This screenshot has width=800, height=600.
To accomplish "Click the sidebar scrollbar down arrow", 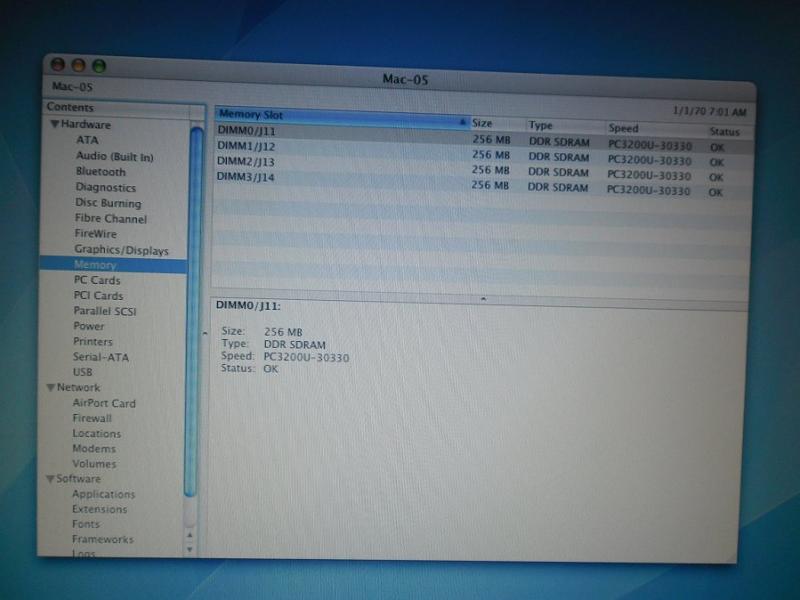I will (190, 549).
